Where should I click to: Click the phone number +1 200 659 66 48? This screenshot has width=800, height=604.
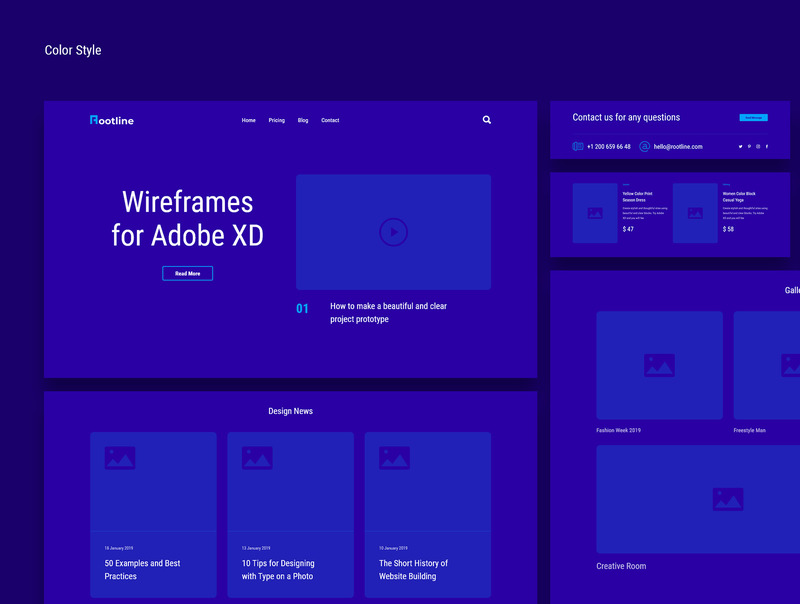(x=609, y=146)
